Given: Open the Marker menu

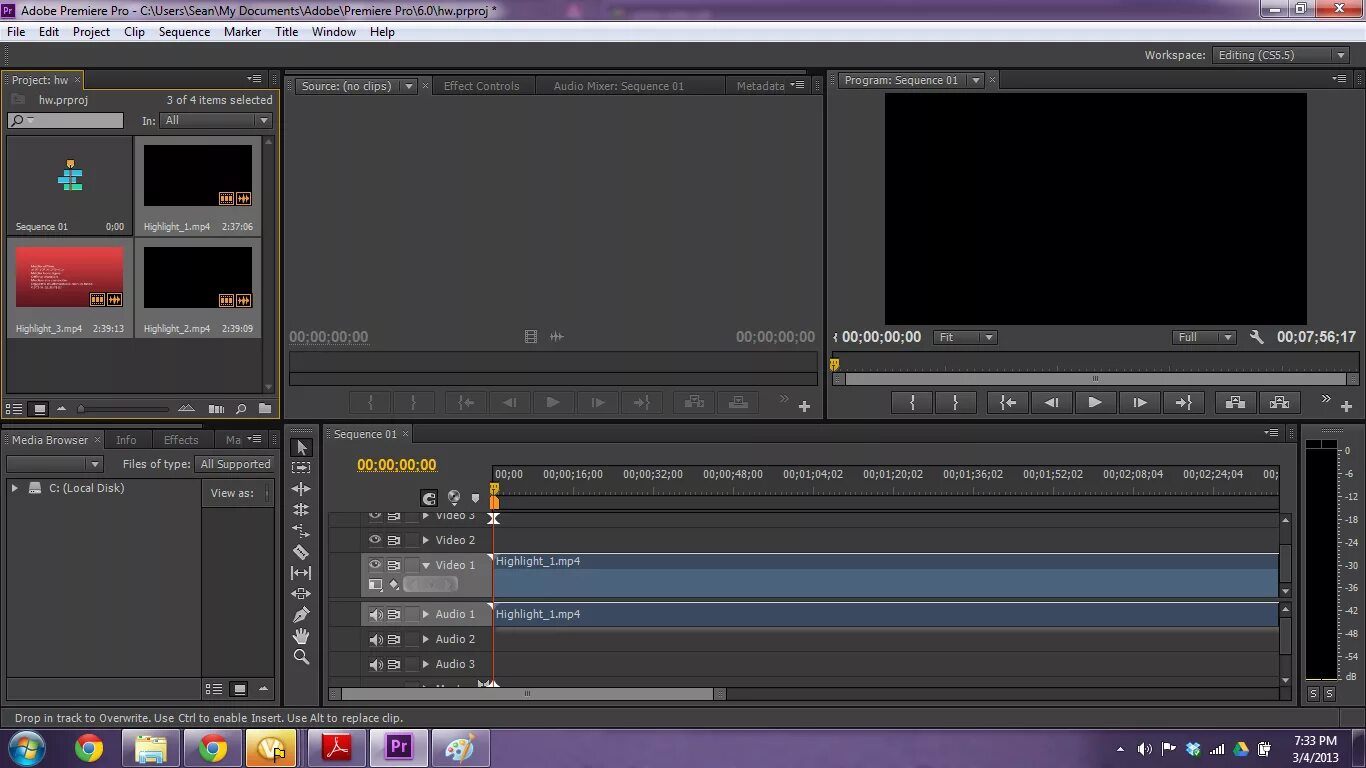Looking at the screenshot, I should (242, 32).
